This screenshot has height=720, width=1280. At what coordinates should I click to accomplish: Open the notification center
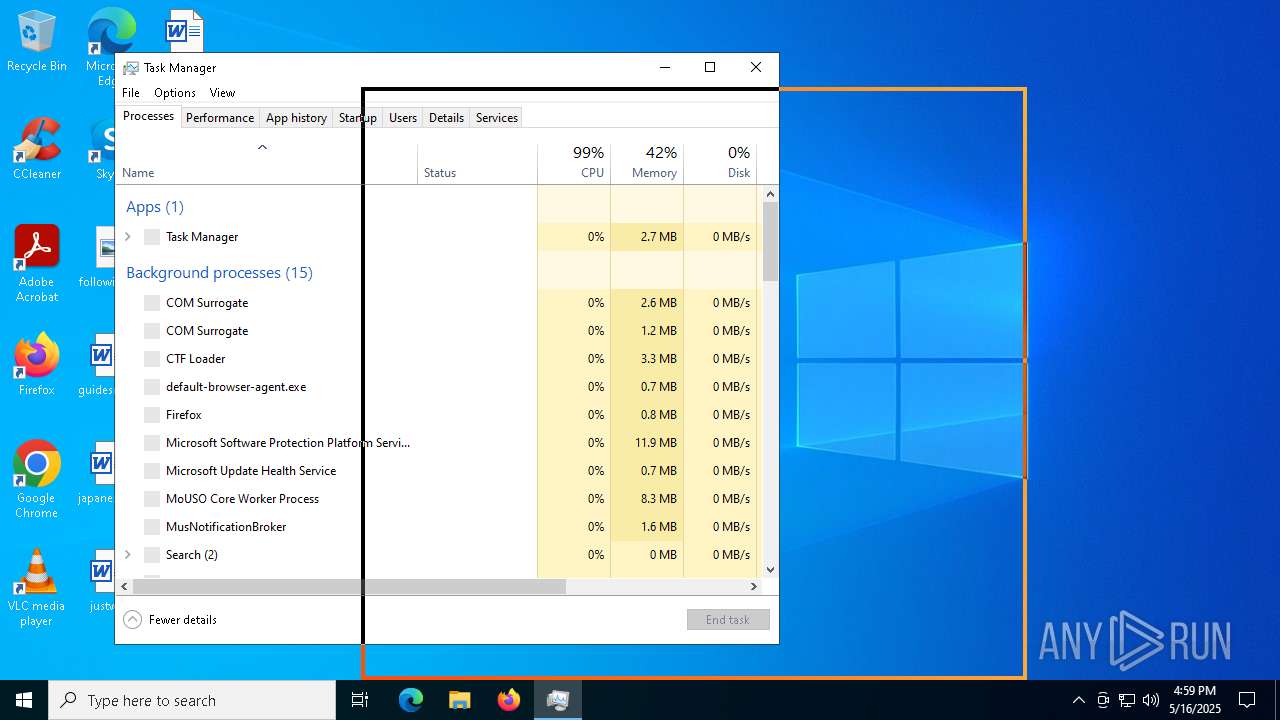pyautogui.click(x=1247, y=700)
